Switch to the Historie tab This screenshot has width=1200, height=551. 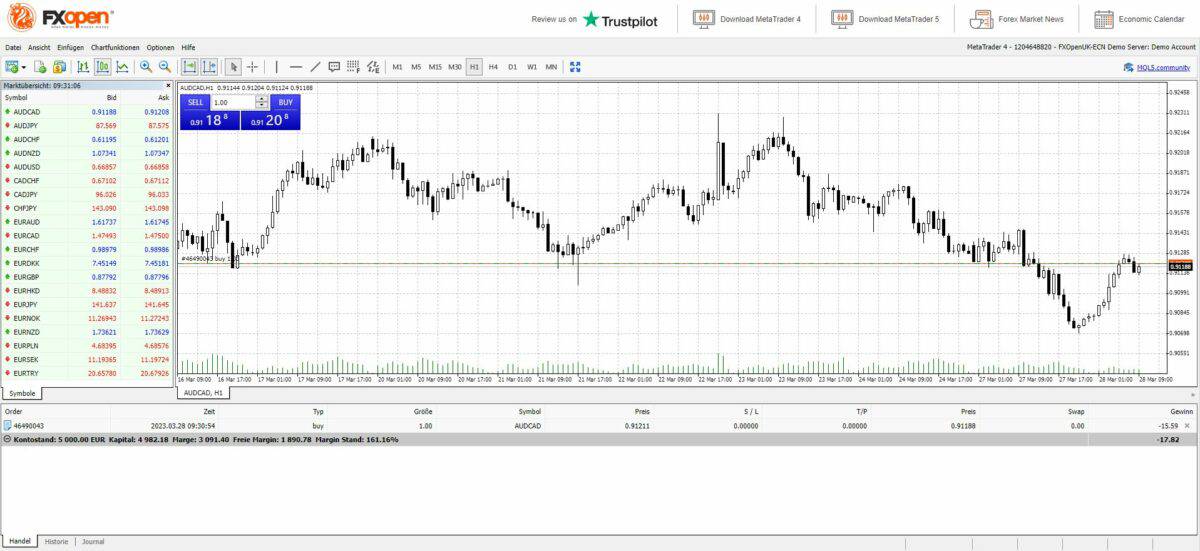(x=56, y=541)
